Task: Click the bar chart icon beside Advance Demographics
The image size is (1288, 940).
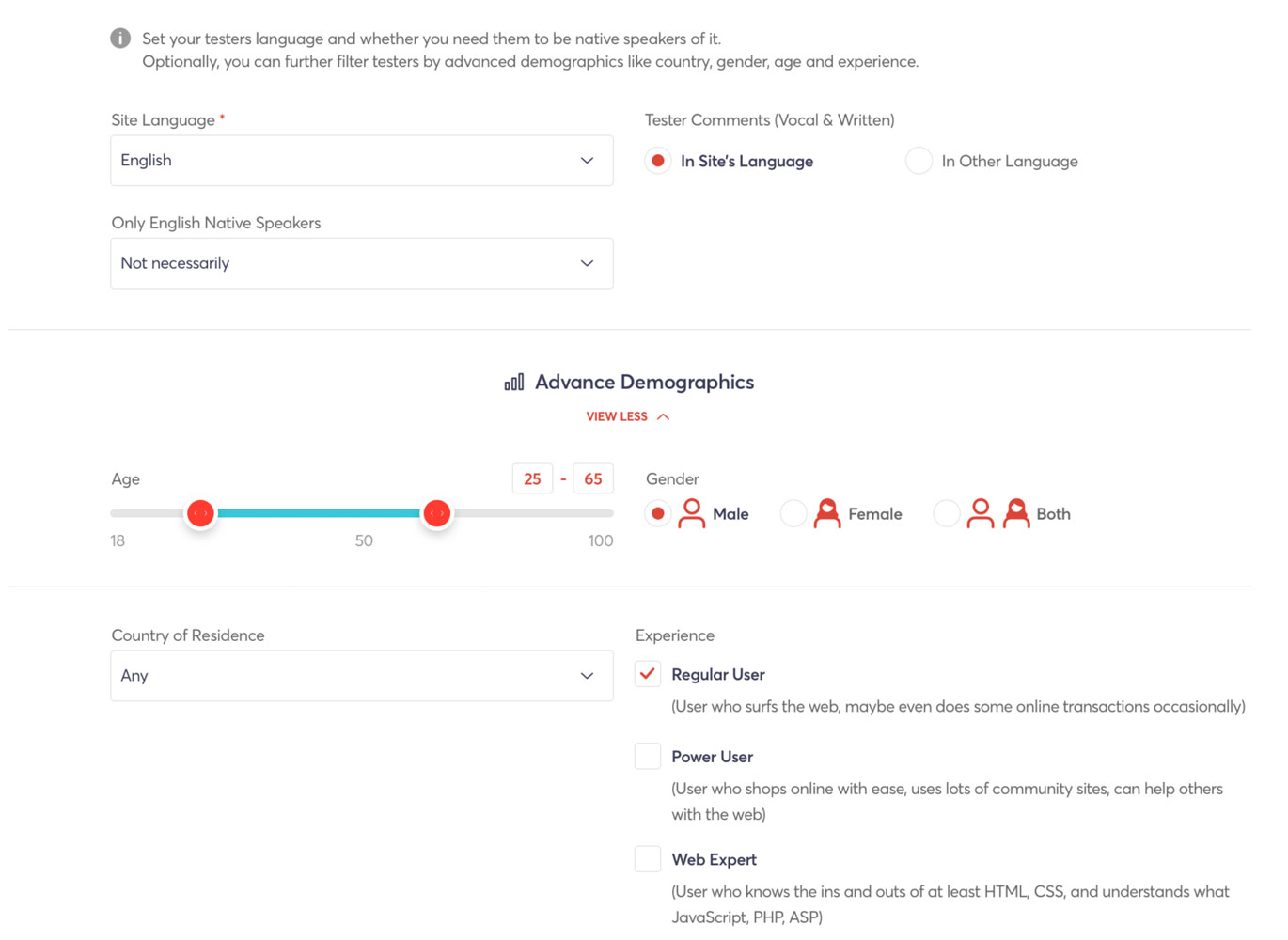Action: point(513,382)
